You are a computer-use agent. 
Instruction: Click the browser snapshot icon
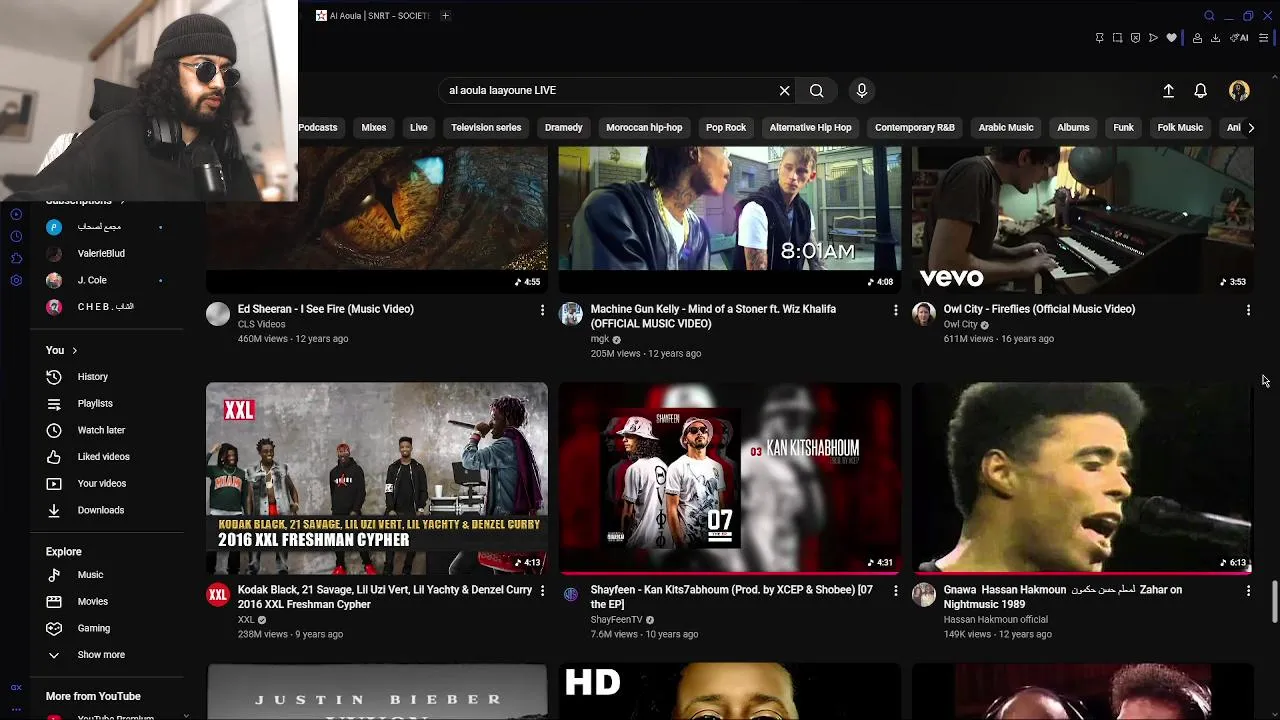tap(1117, 38)
